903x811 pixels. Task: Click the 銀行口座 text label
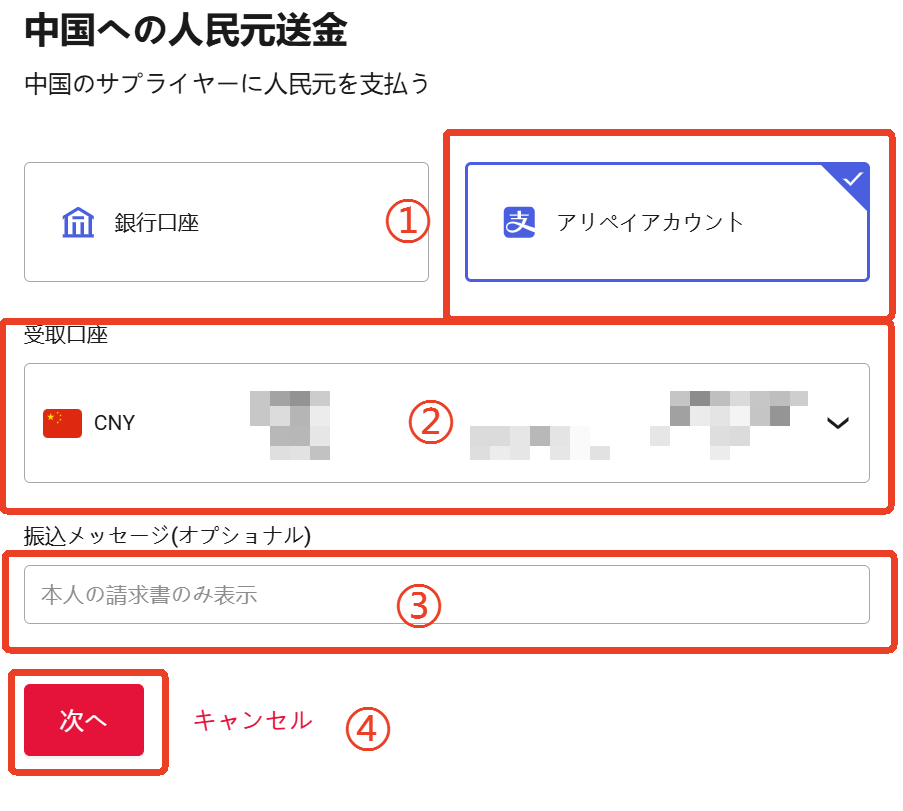click(x=157, y=223)
